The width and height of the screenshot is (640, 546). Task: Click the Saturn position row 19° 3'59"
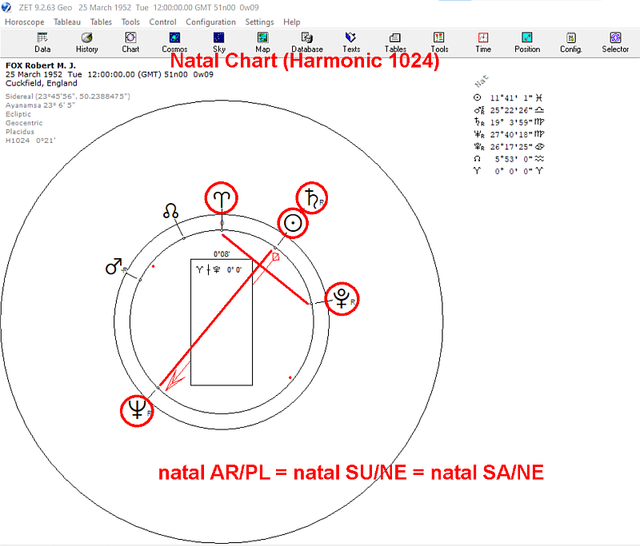pyautogui.click(x=508, y=122)
